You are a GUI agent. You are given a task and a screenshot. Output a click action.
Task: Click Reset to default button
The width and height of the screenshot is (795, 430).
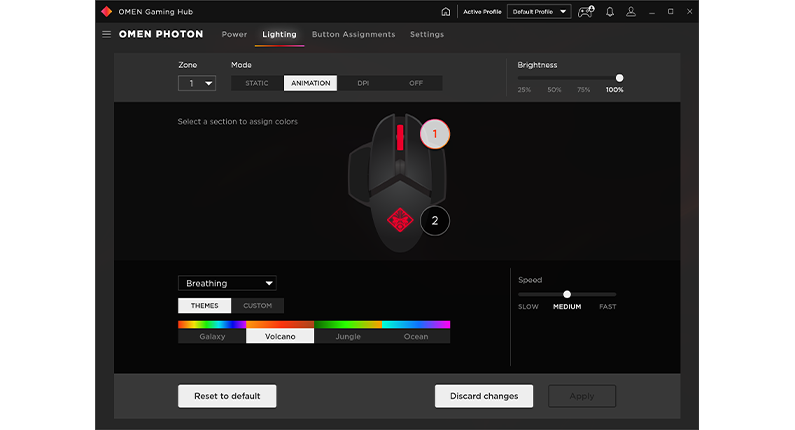click(x=227, y=396)
